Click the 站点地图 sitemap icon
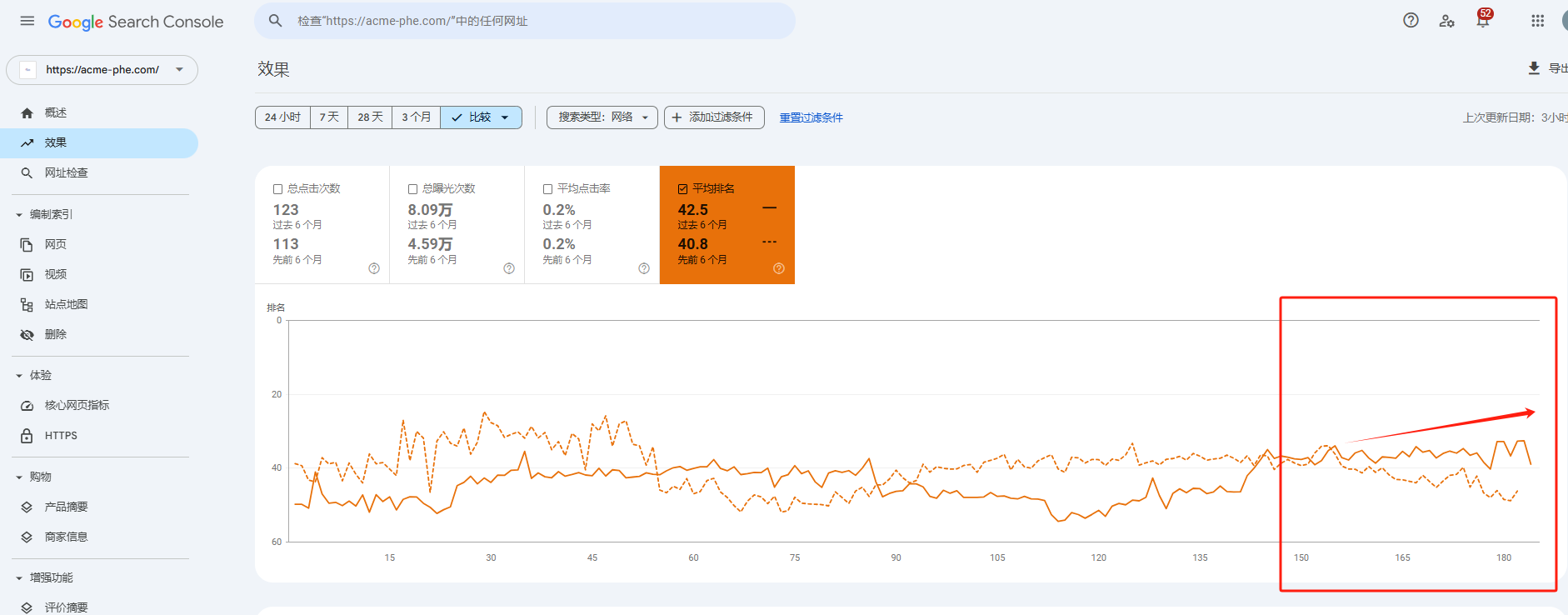Viewport: 1568px width, 615px height. (x=27, y=304)
